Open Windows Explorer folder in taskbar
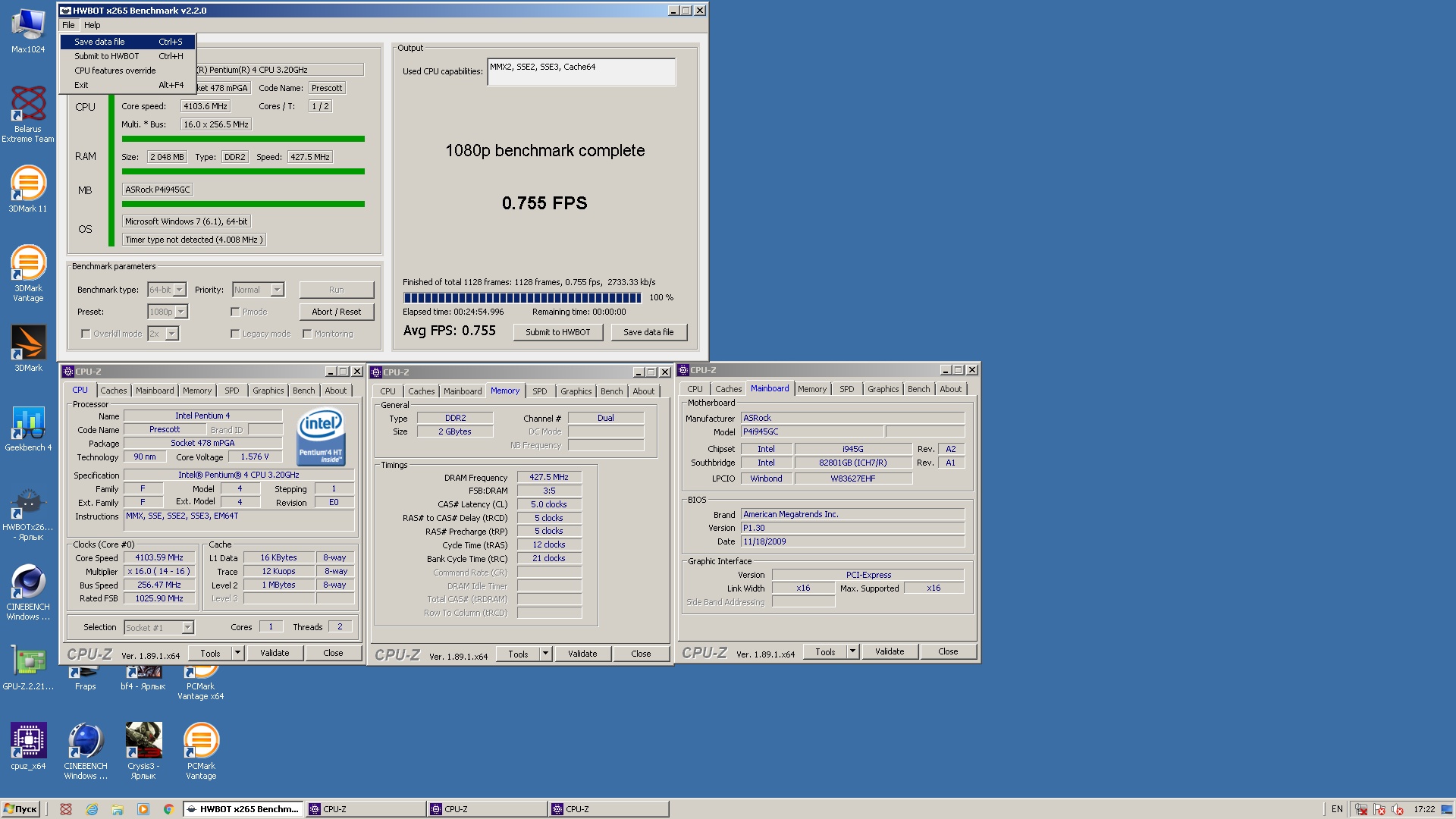Screen dimensions: 1456x819 (118, 809)
